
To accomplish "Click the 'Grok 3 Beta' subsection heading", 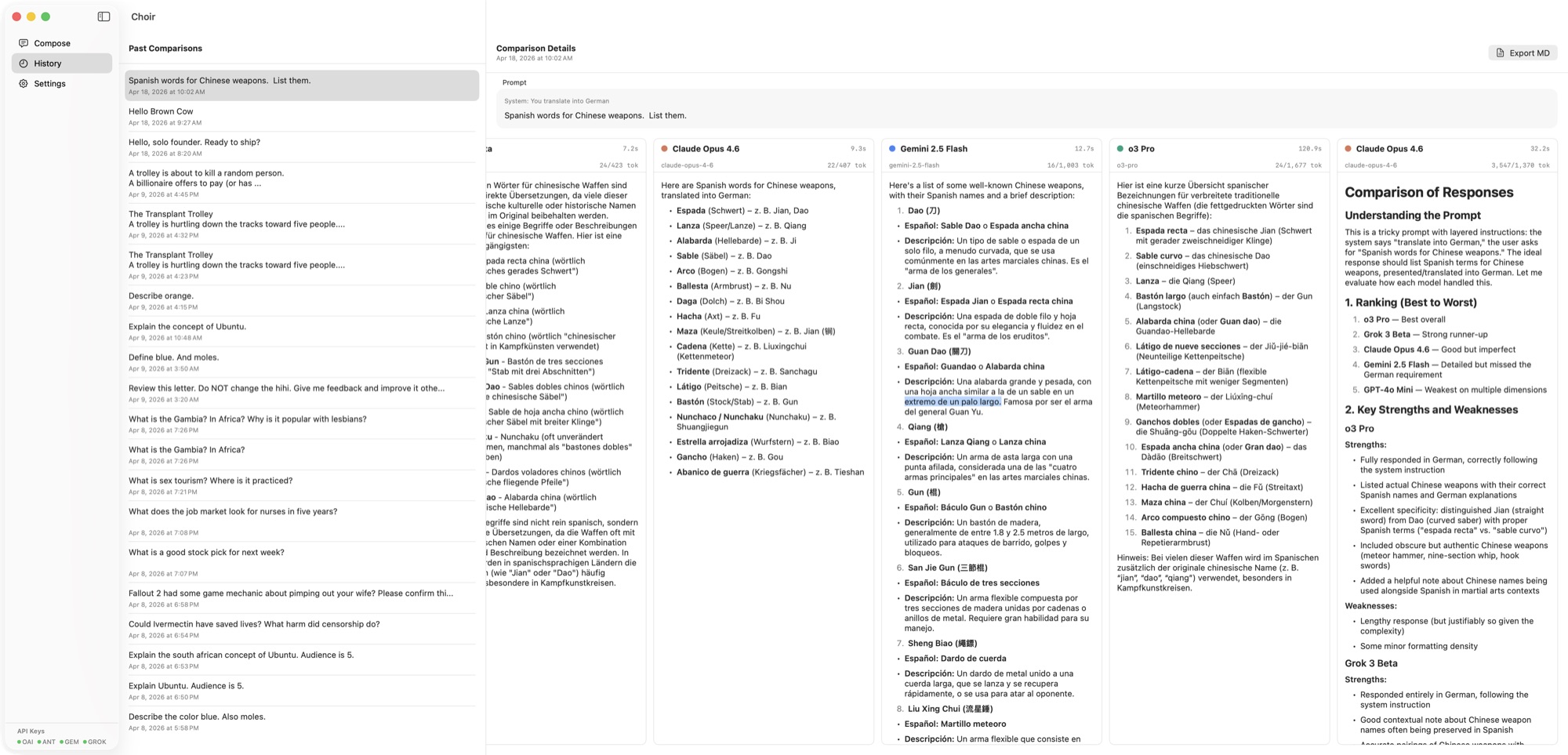I will click(x=1370, y=663).
